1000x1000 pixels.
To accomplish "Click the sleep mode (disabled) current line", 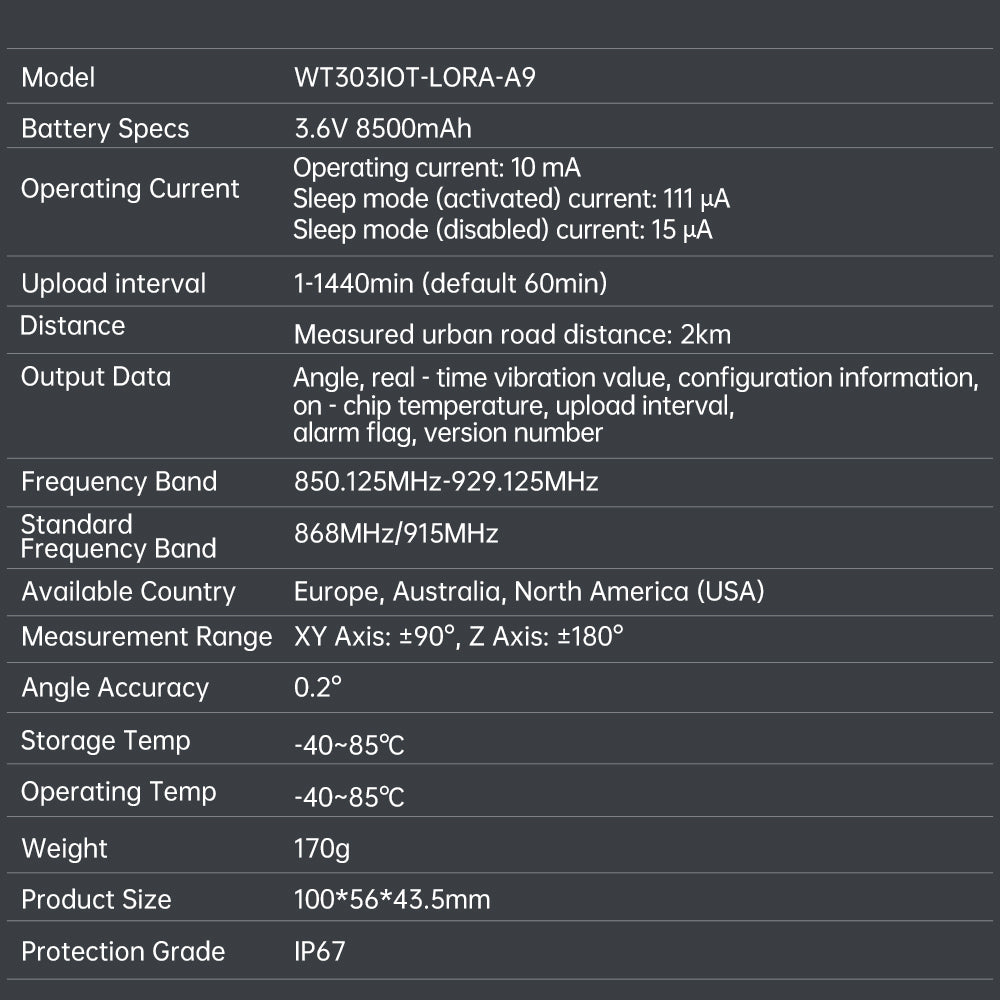I will tap(502, 230).
